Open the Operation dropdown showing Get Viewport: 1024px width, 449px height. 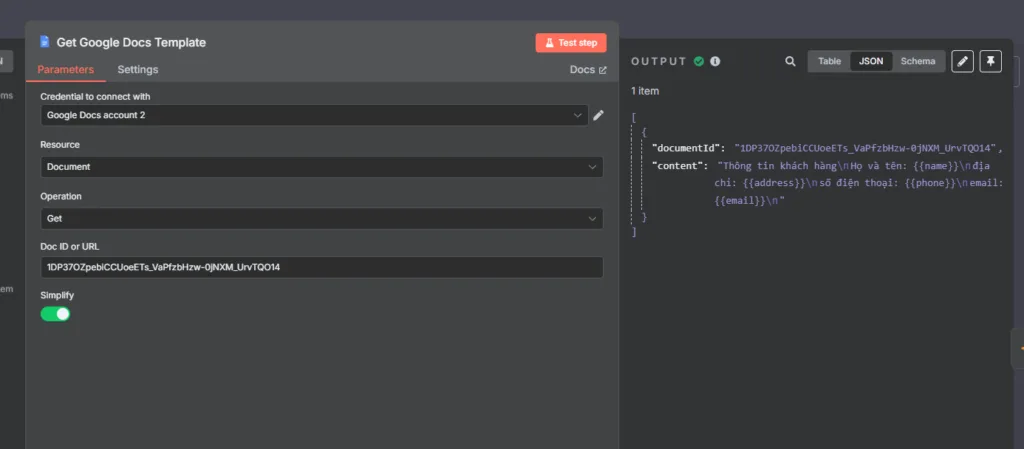coord(321,218)
